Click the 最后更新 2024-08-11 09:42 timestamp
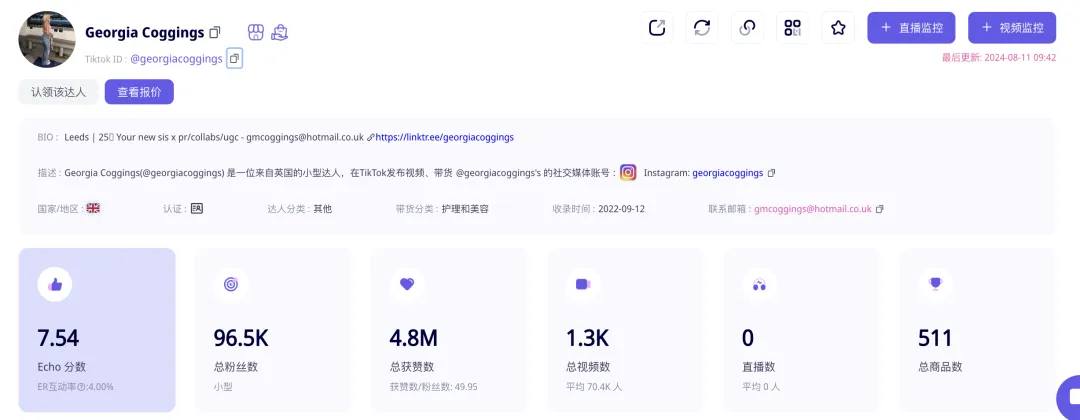Screen dimensions: 1080x420 [x=999, y=58]
